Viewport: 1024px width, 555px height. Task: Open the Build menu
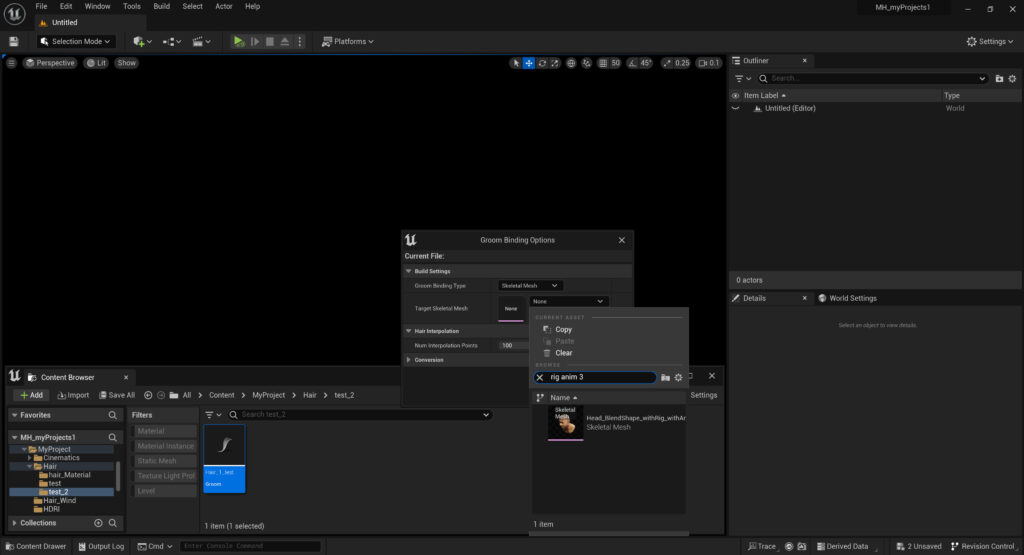coord(161,6)
